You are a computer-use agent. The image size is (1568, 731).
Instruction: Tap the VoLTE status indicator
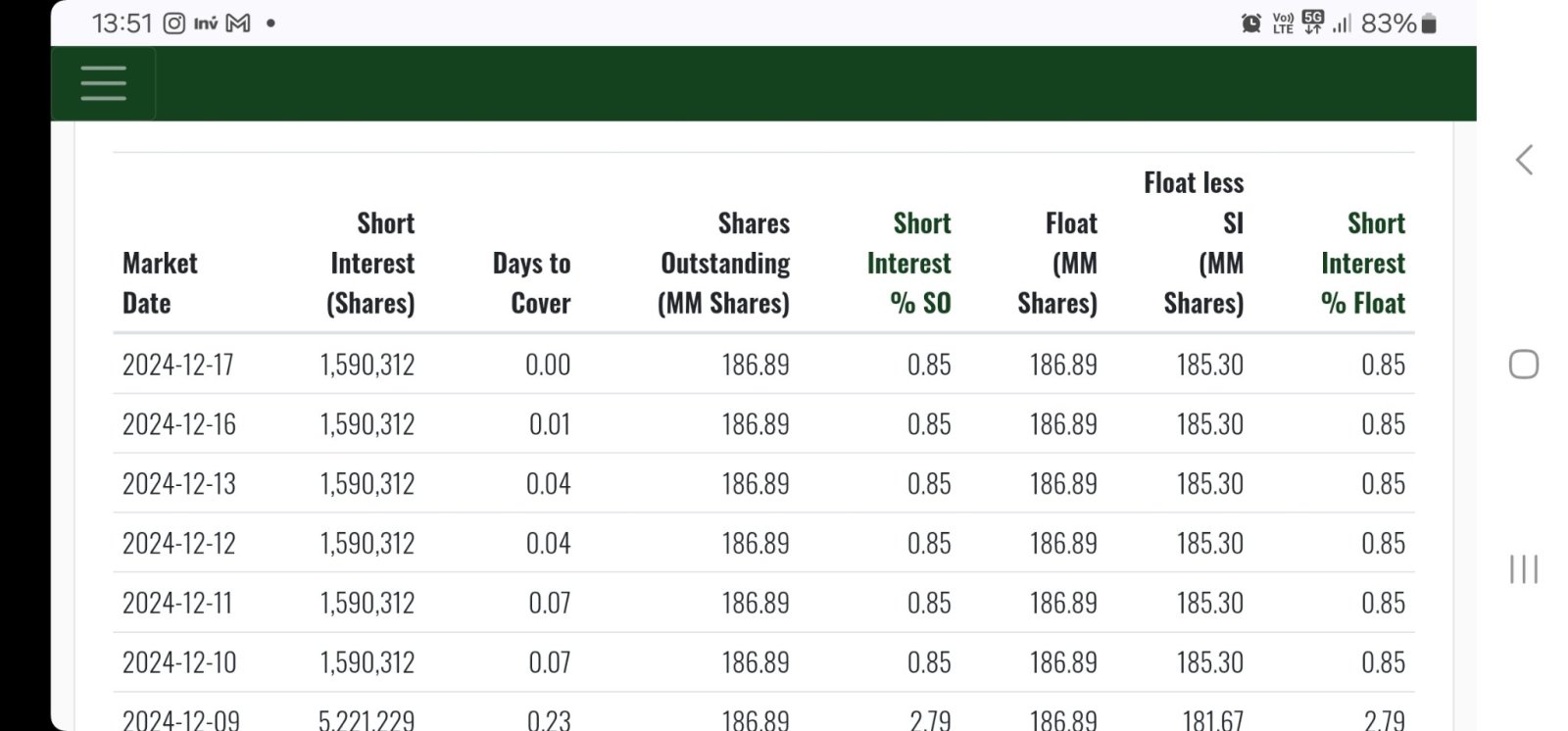[1283, 24]
